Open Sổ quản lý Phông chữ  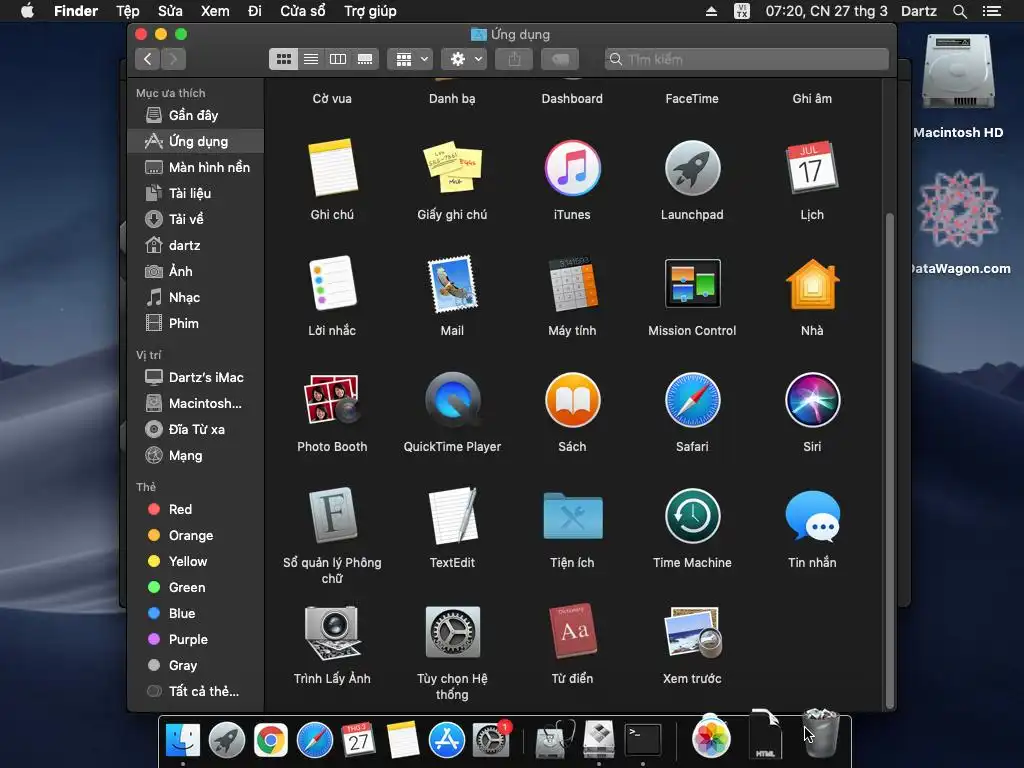tap(332, 515)
